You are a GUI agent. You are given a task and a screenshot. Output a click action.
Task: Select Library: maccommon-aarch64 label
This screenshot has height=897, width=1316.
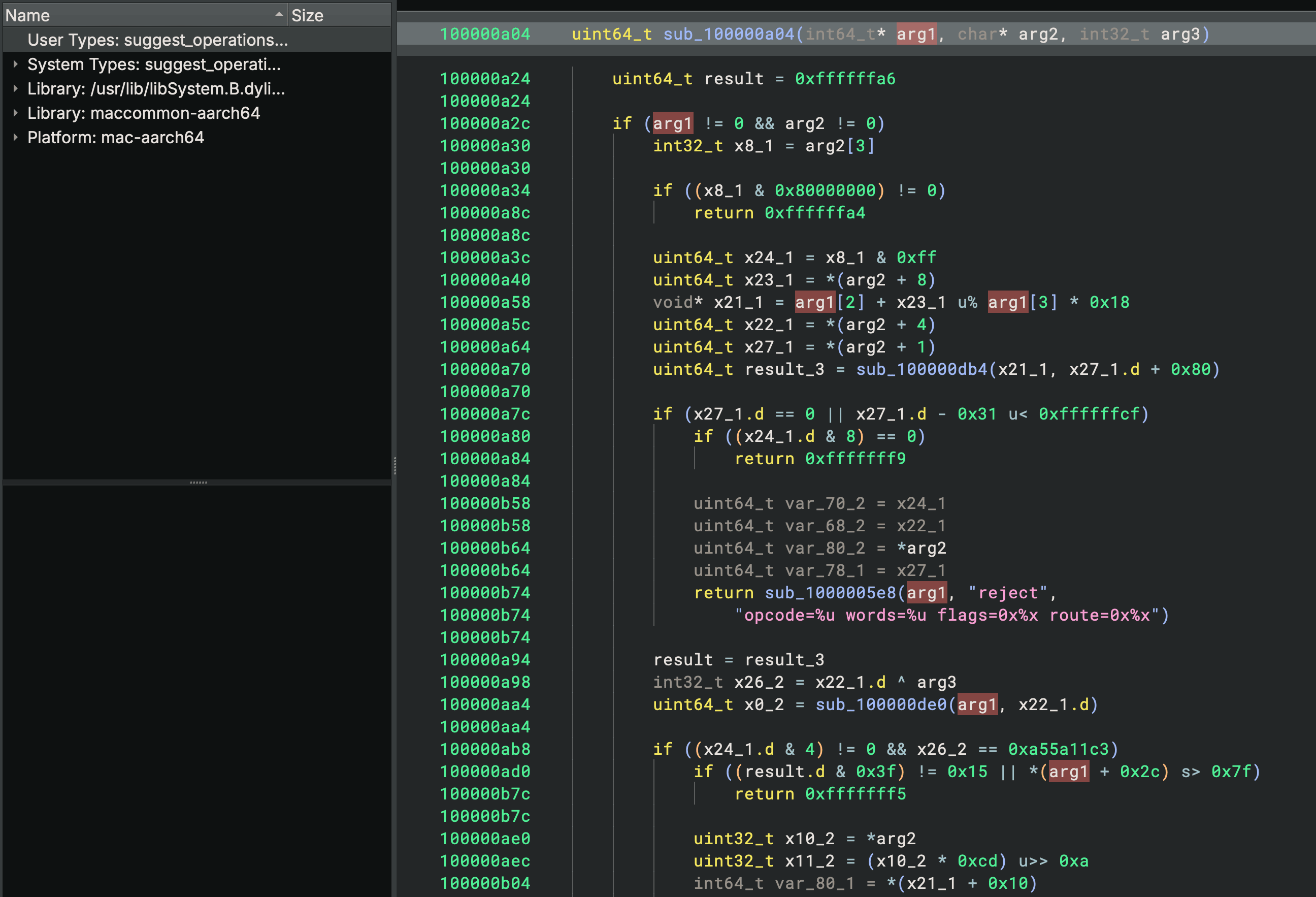[144, 113]
